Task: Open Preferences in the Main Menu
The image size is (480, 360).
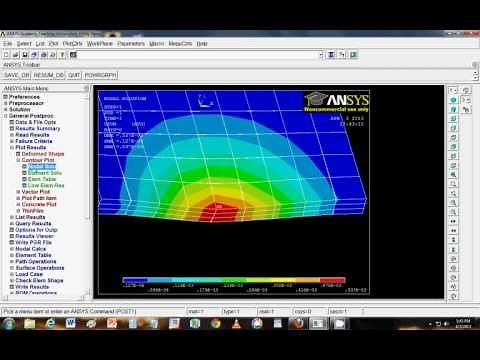Action: coord(24,97)
